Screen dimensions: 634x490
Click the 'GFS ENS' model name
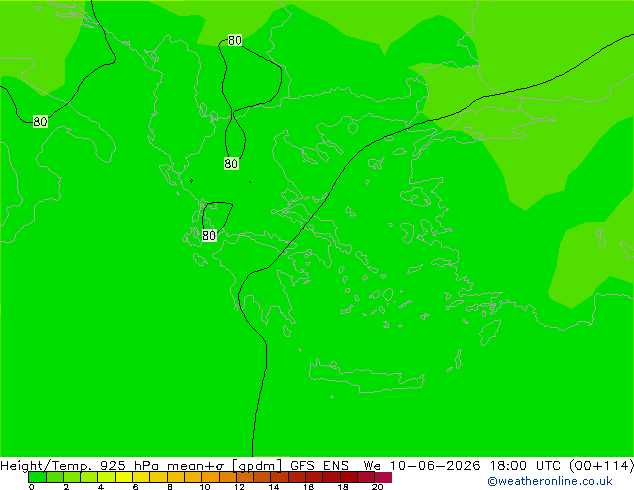(319, 466)
